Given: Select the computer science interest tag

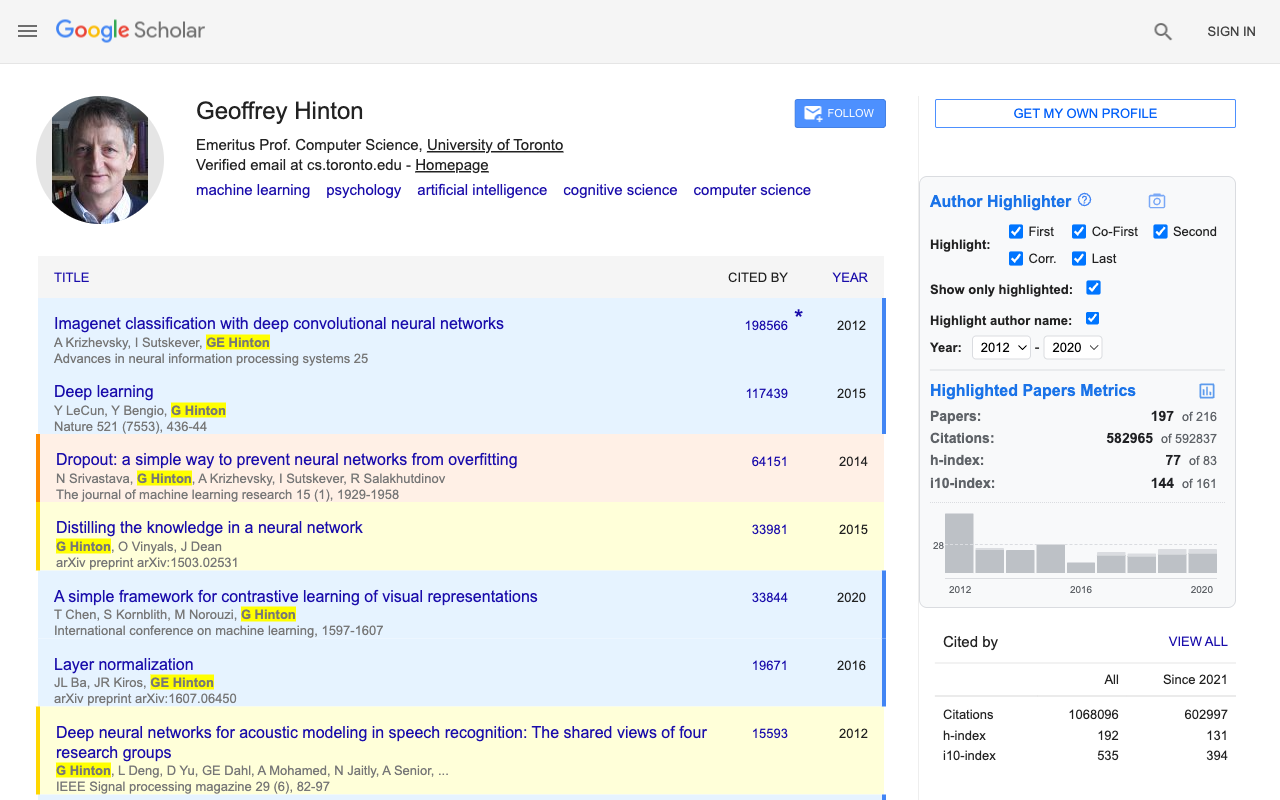Looking at the screenshot, I should click(x=752, y=190).
